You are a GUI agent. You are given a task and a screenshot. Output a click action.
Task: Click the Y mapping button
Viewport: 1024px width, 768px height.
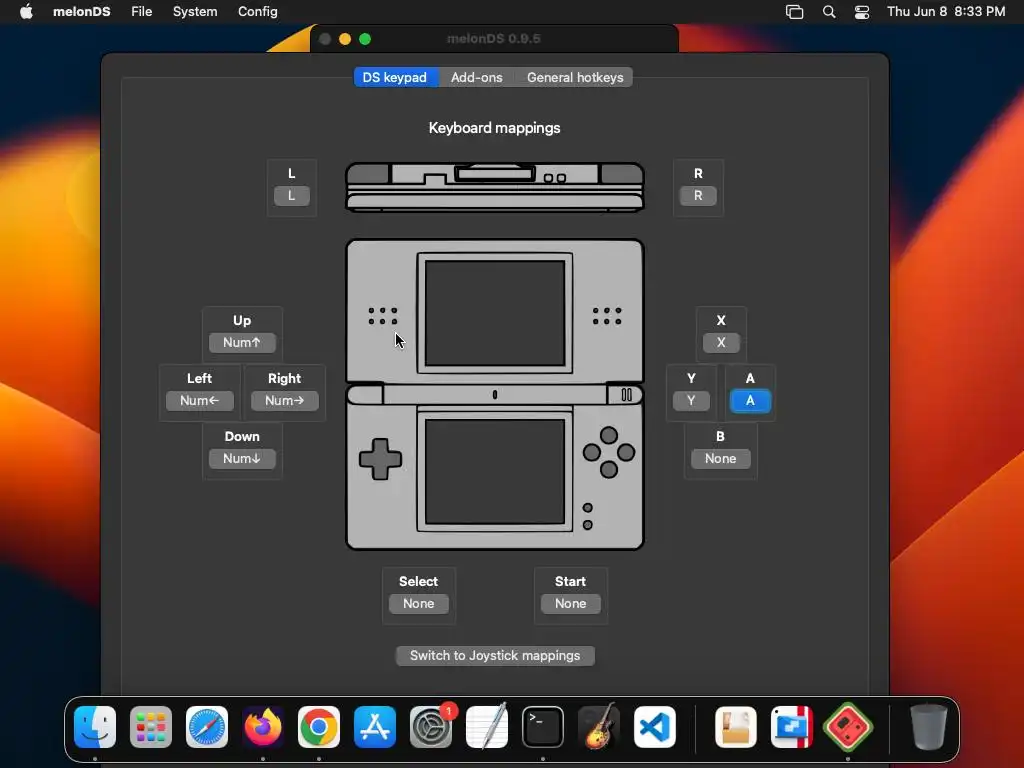pos(691,400)
